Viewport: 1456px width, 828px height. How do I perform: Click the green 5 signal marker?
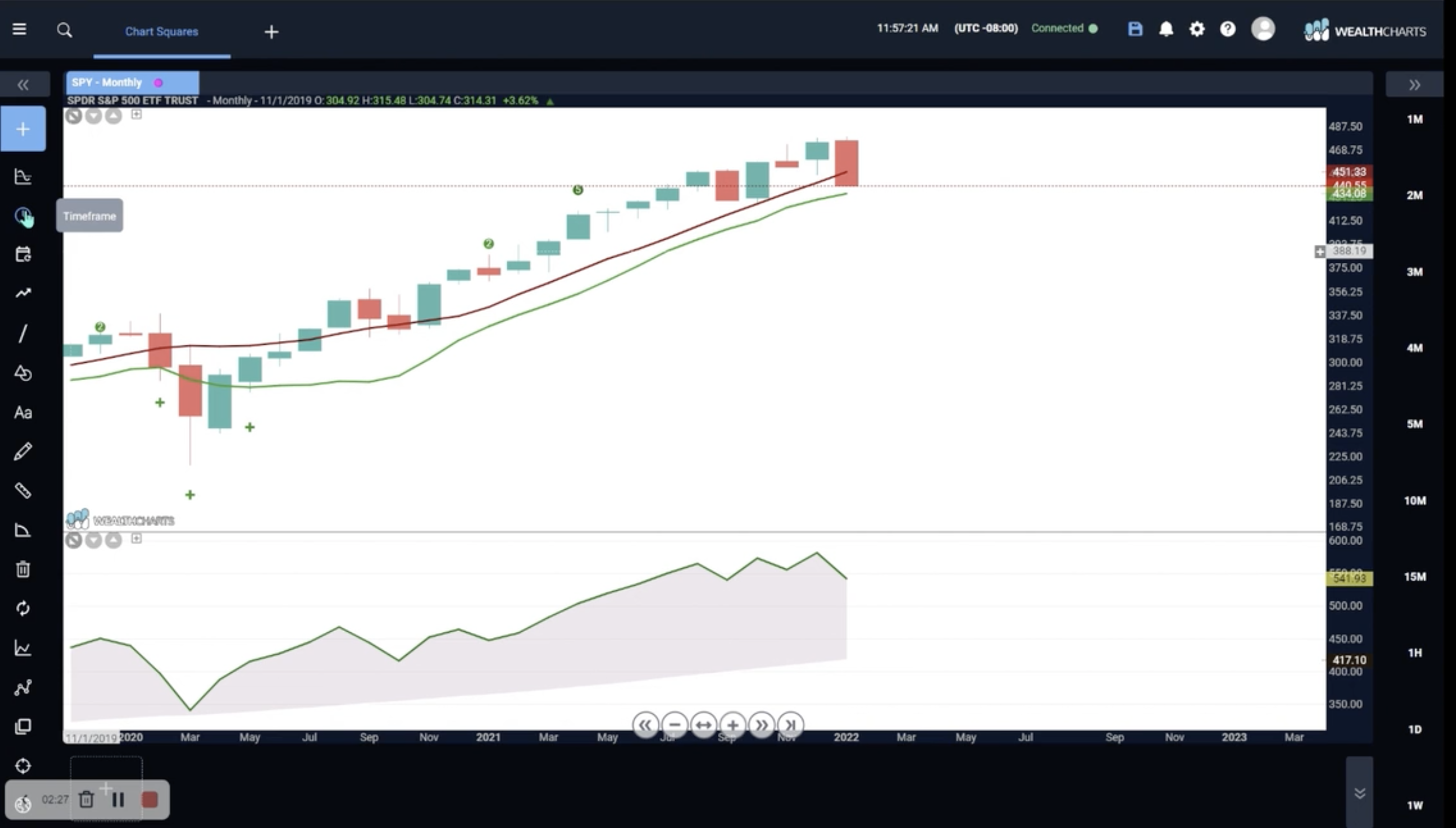tap(577, 190)
